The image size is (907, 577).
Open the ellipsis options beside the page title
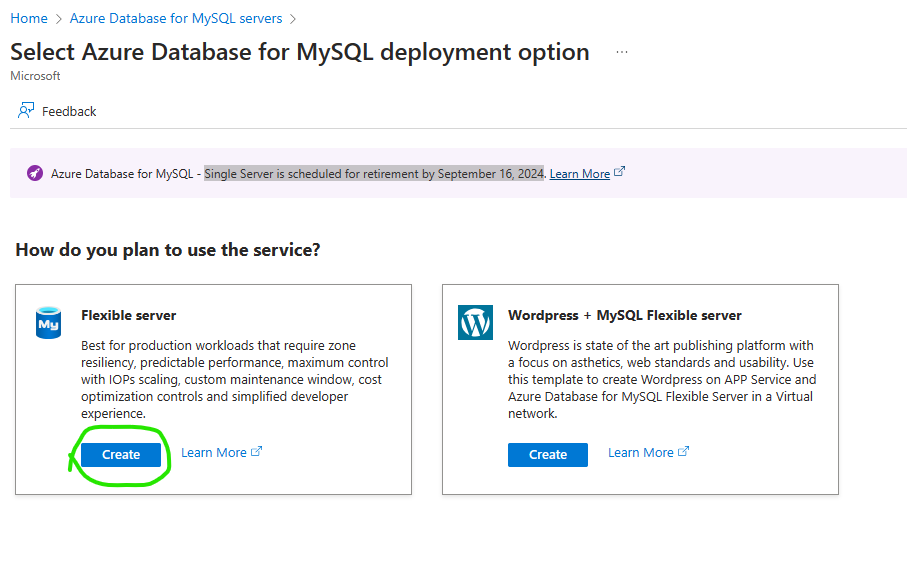(621, 54)
